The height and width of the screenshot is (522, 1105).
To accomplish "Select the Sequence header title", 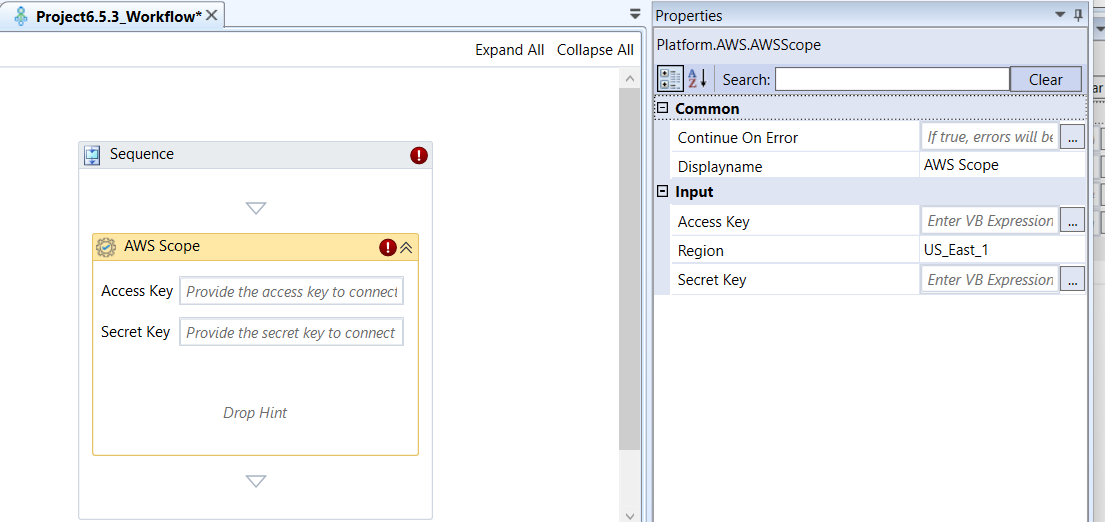I will coord(142,154).
